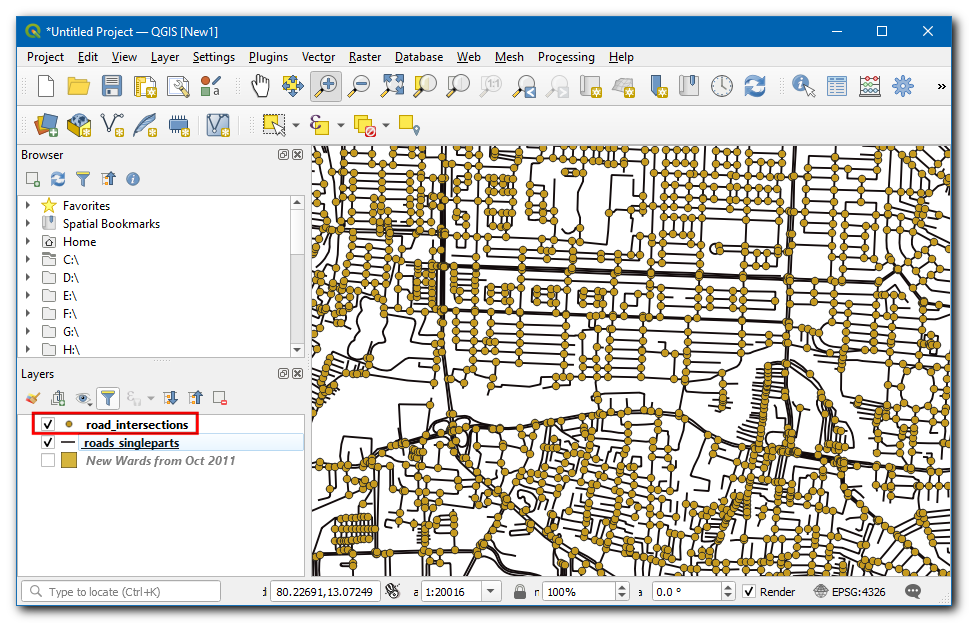Screen dimensions: 969x623
Task: Click the Zoom Out magnifier tool
Action: coord(358,87)
